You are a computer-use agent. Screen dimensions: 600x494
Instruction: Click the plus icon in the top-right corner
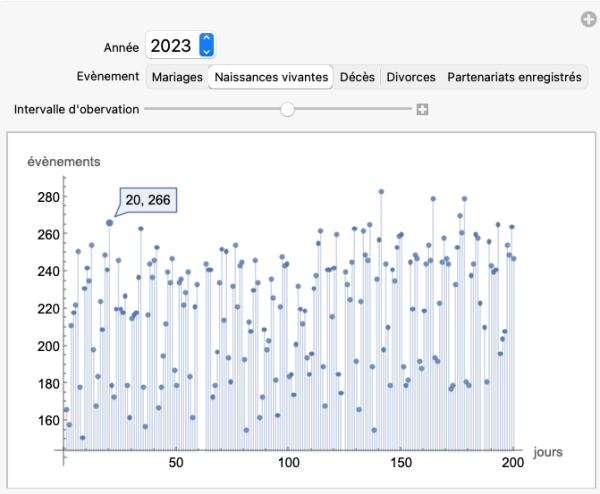(589, 19)
